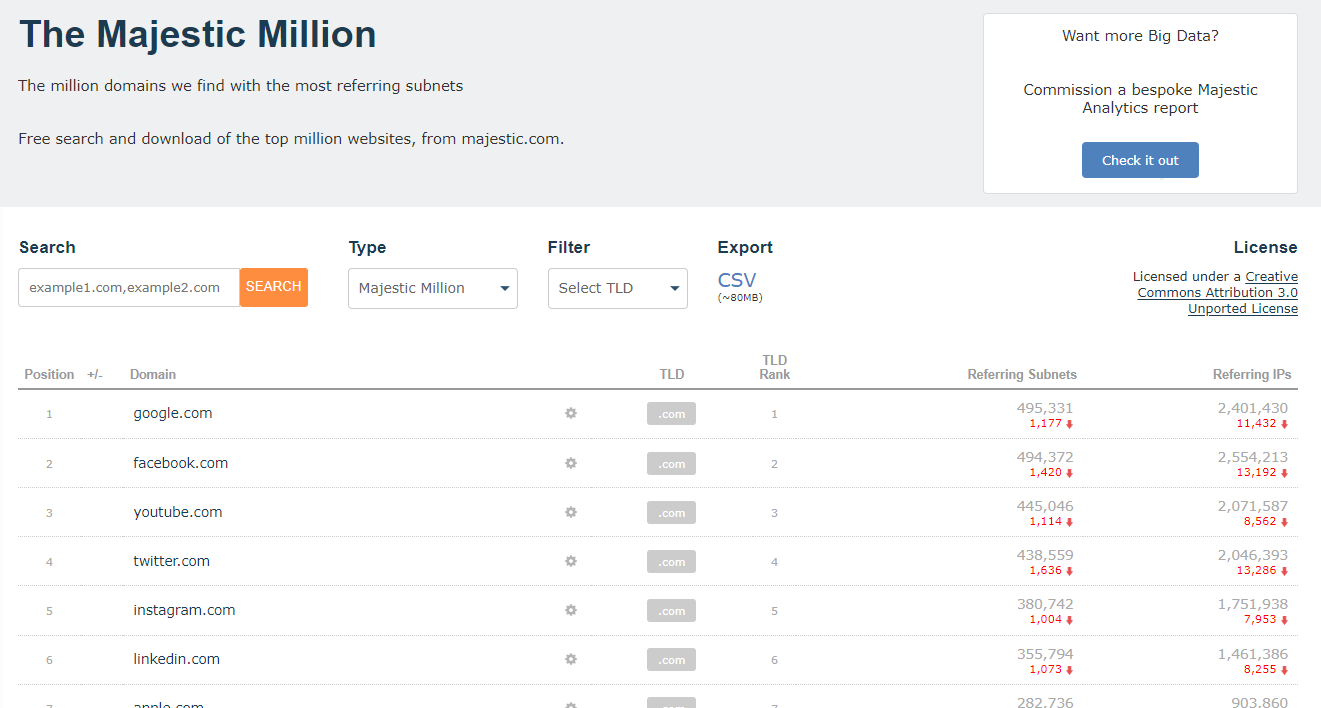Click the gear icon for google.com
The width and height of the screenshot is (1321, 708).
(571, 413)
